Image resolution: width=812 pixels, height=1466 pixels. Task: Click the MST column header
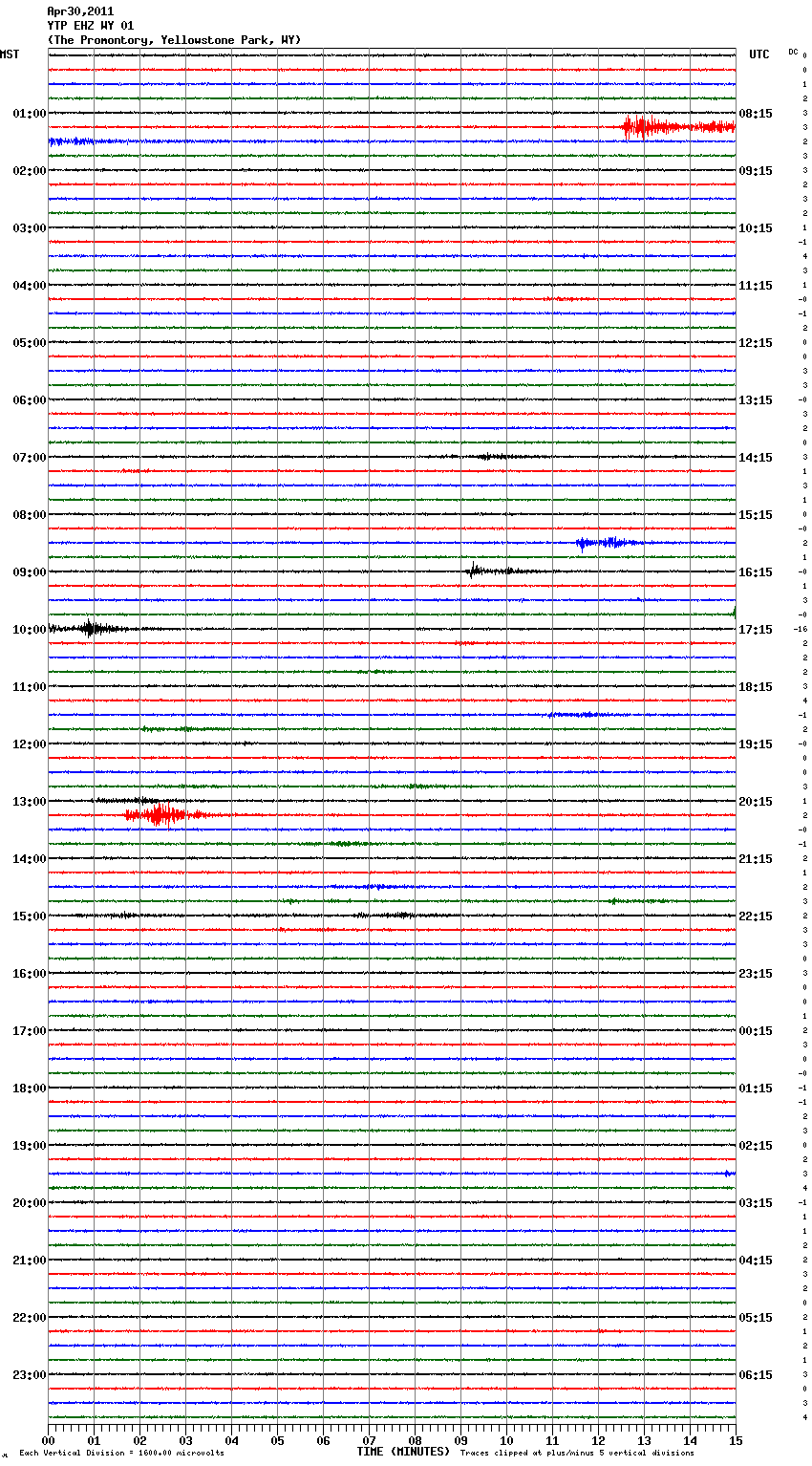coord(10,54)
